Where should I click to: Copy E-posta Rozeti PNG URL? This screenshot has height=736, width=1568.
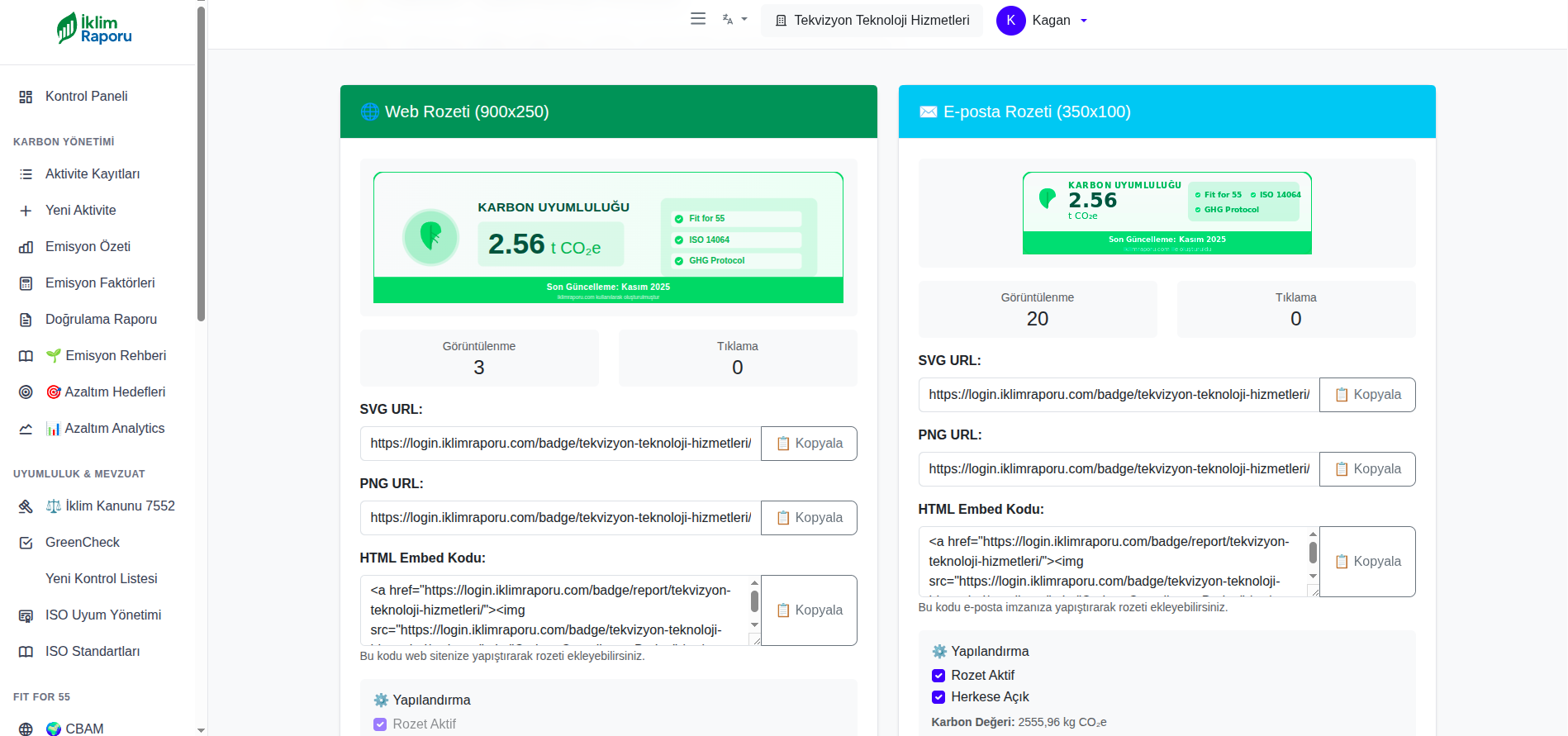tap(1367, 469)
